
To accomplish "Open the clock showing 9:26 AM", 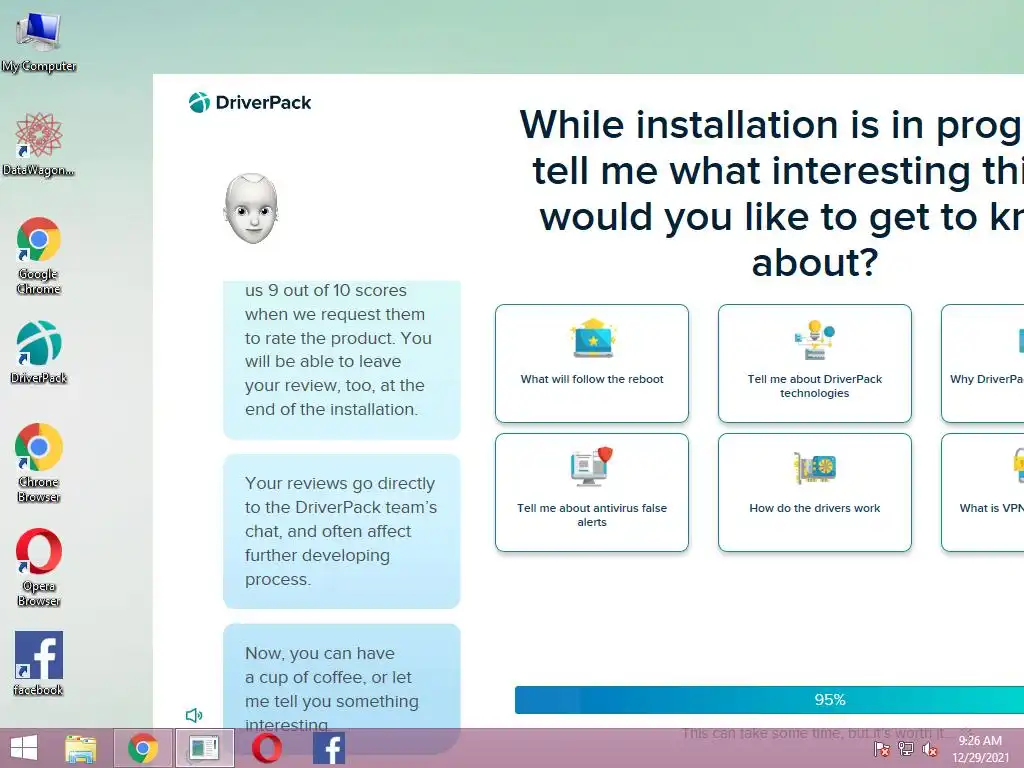I will coord(980,749).
